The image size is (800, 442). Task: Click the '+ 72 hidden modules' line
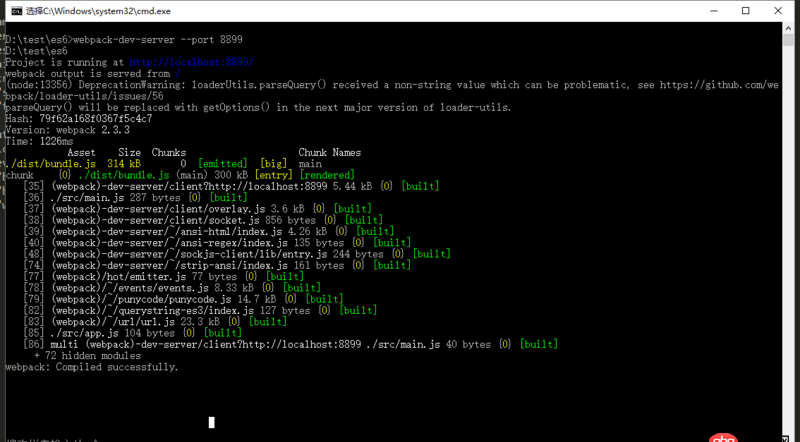click(87, 355)
